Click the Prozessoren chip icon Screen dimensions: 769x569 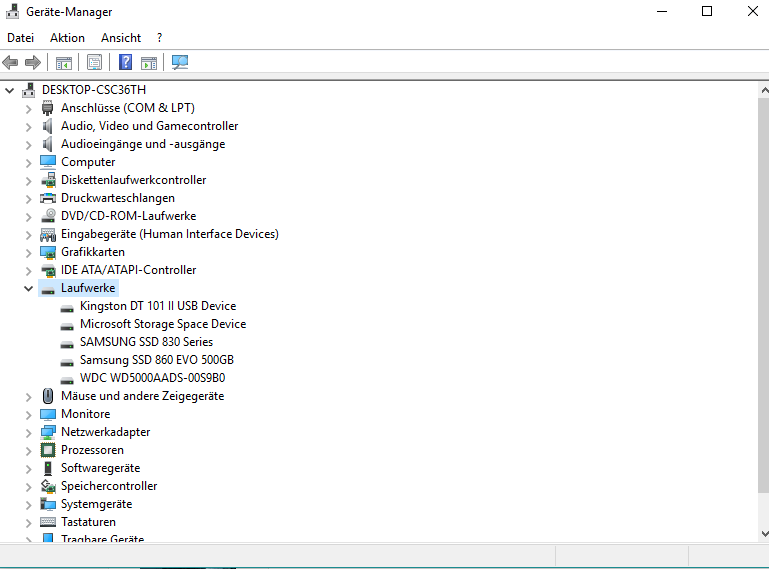[x=48, y=450]
